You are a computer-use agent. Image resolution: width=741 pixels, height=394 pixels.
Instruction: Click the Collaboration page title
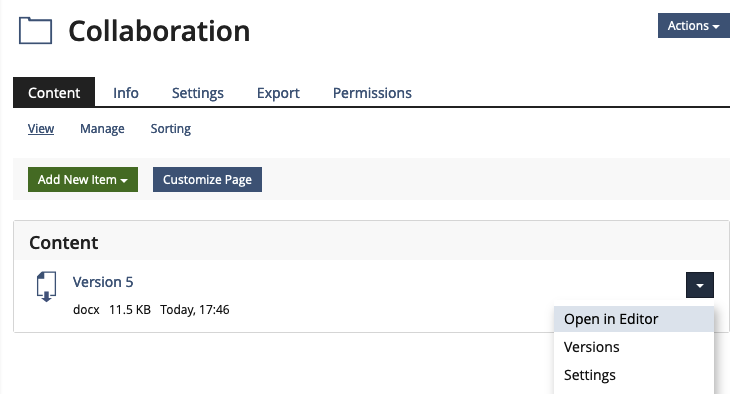(x=159, y=31)
